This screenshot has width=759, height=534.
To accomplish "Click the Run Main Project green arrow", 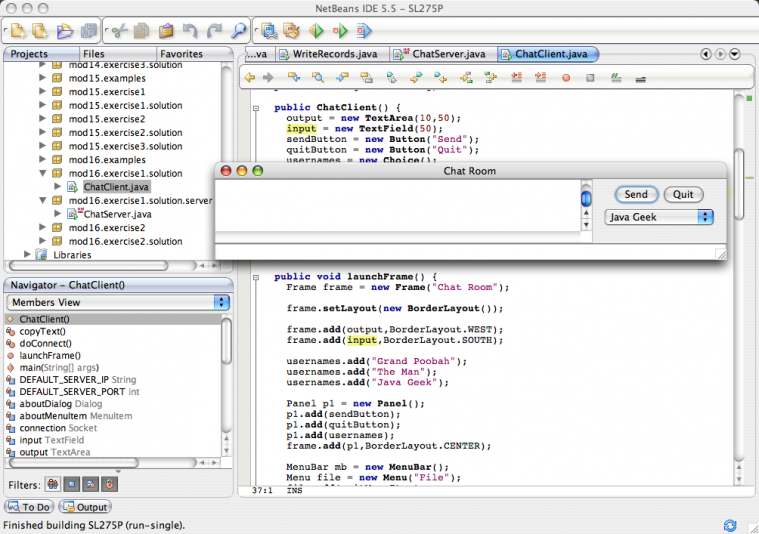I will [316, 31].
